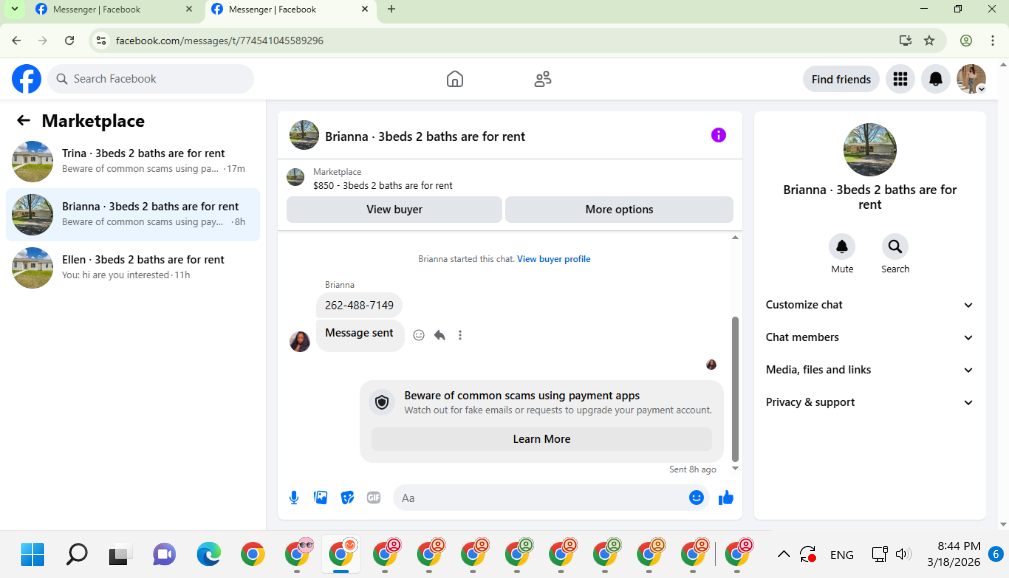Bookmark this page with the star icon

(929, 41)
